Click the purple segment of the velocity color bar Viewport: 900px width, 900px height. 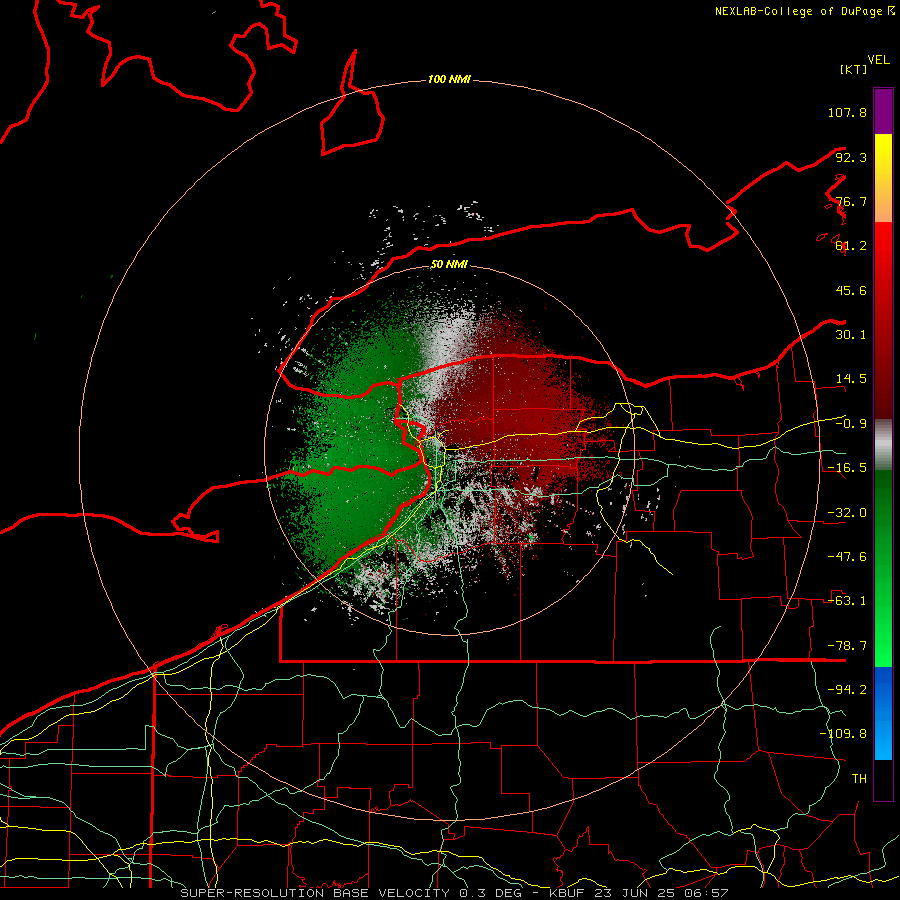(x=883, y=111)
